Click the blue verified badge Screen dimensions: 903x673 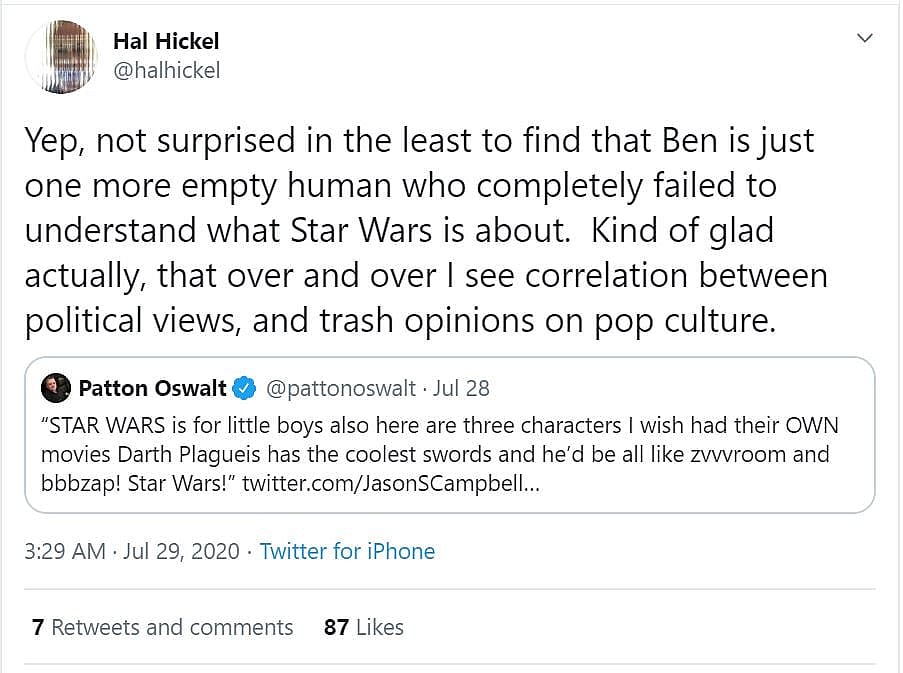[x=245, y=388]
